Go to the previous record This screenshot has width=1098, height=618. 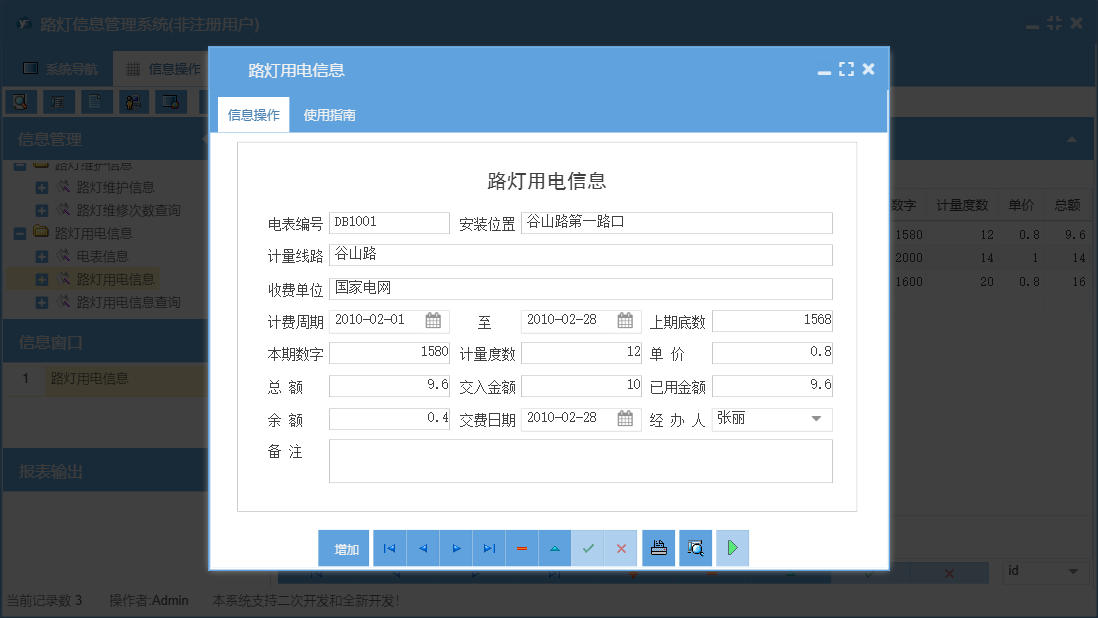(422, 548)
